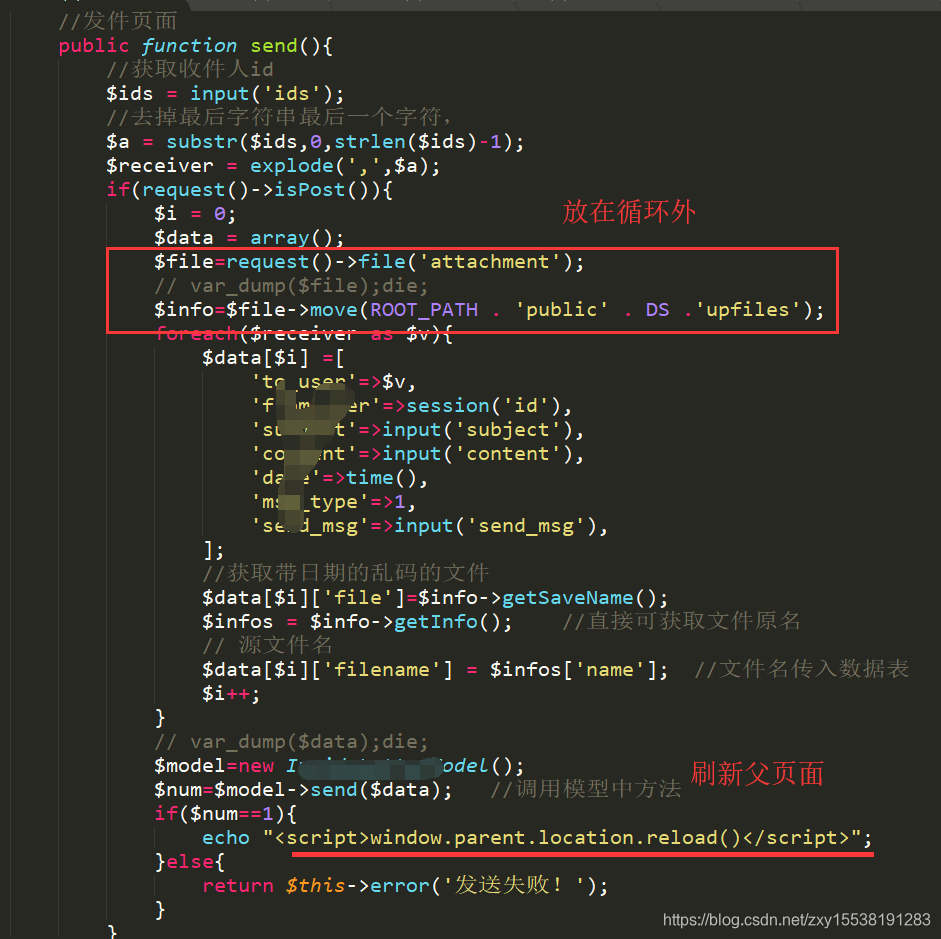Click the comment '//去掉最后字符串最后一个字符,'

[x=278, y=117]
